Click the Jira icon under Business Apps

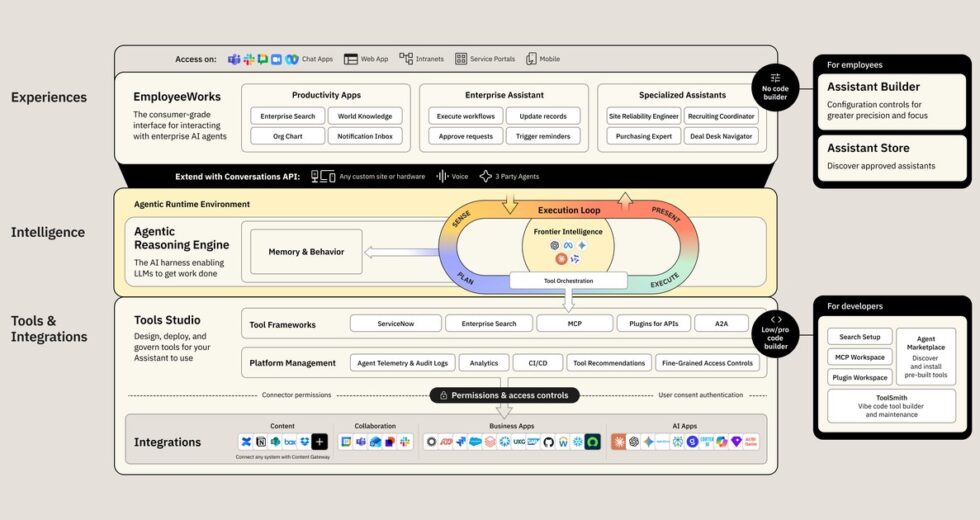[461, 442]
